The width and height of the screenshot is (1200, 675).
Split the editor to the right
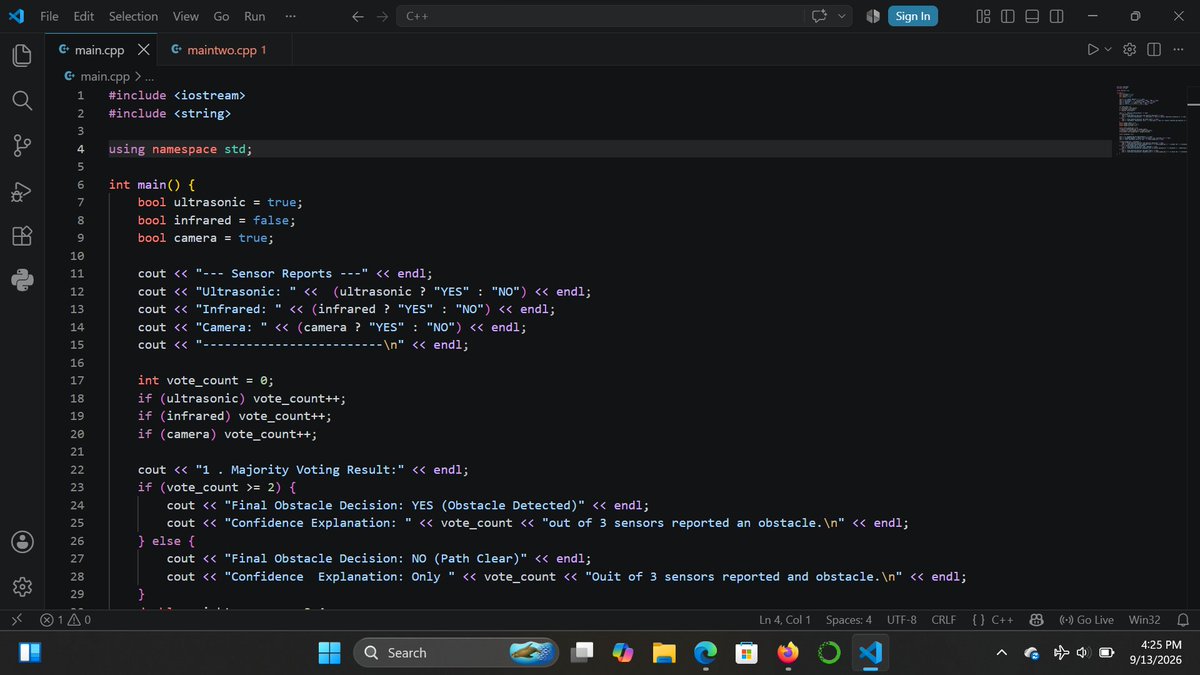[x=1154, y=49]
